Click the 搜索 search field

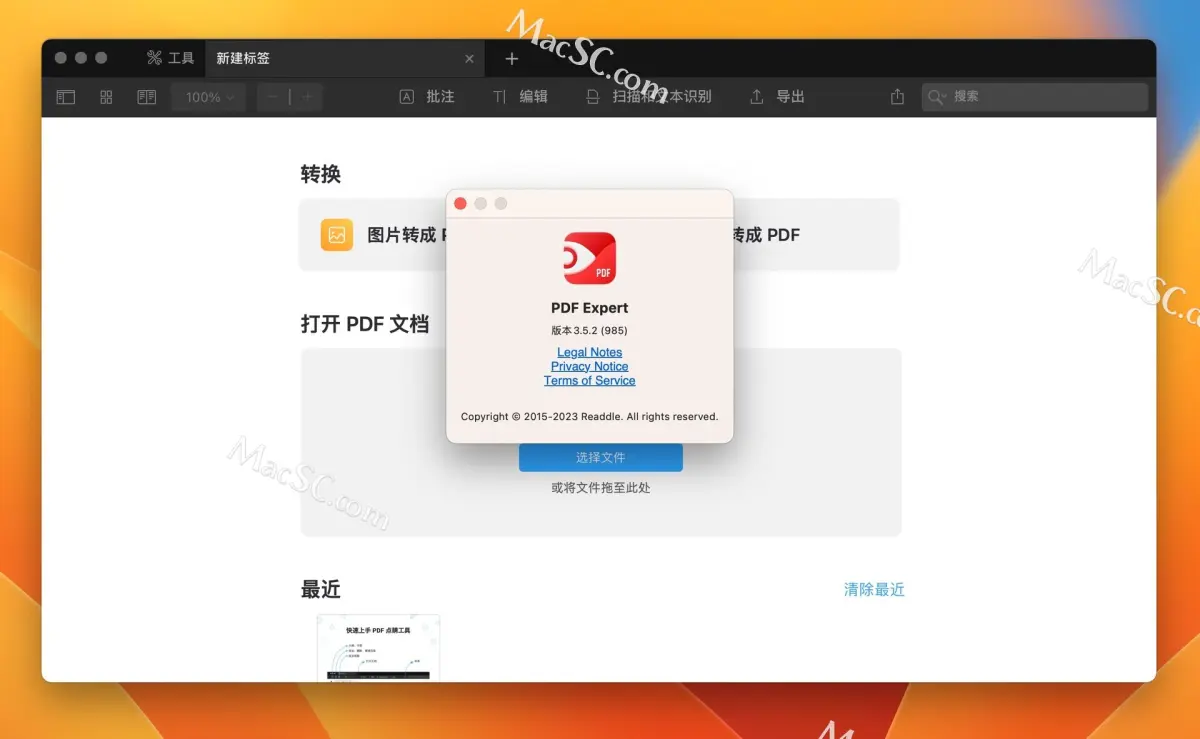pyautogui.click(x=1034, y=97)
